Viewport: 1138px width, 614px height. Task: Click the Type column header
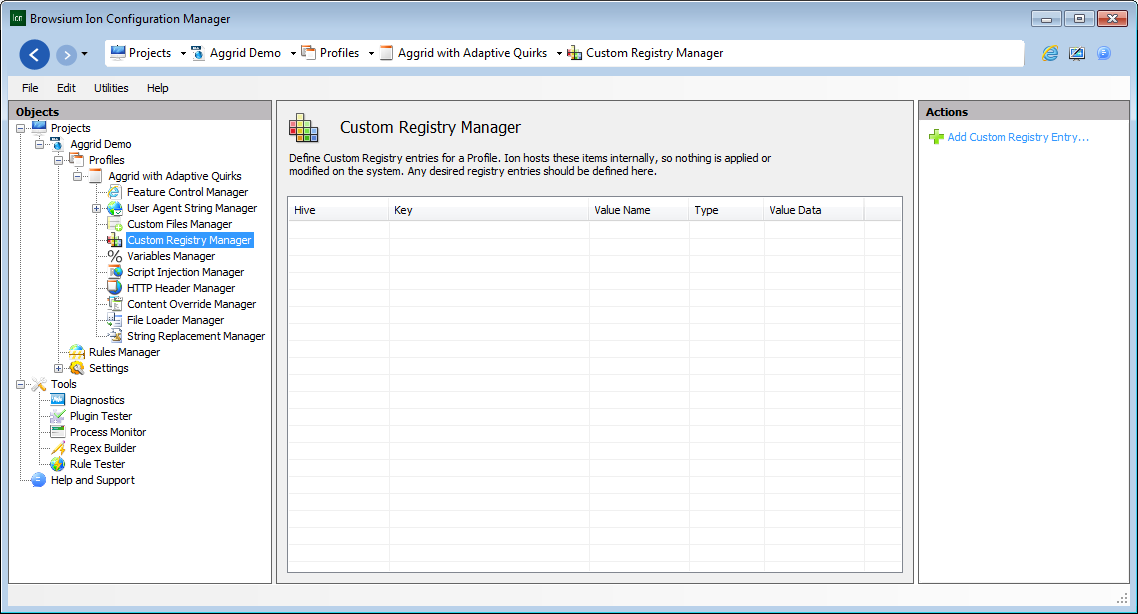pos(726,210)
